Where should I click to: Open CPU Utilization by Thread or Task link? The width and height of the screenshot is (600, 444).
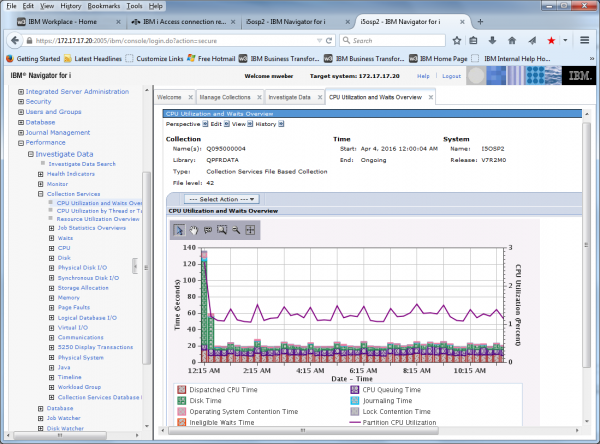99,211
